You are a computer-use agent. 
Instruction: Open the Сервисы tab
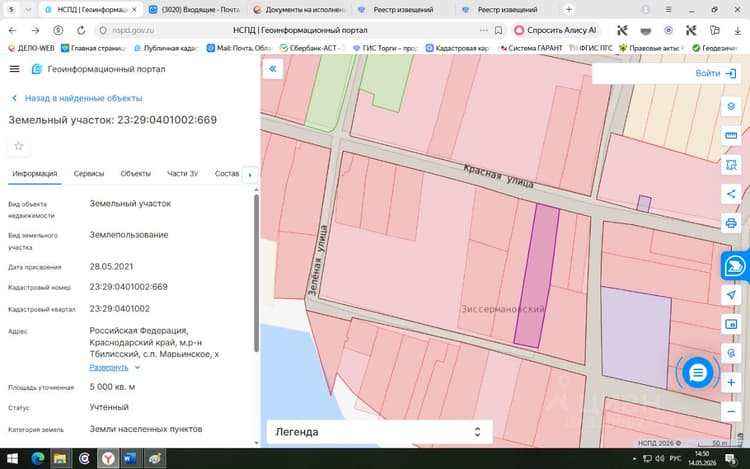[88, 174]
